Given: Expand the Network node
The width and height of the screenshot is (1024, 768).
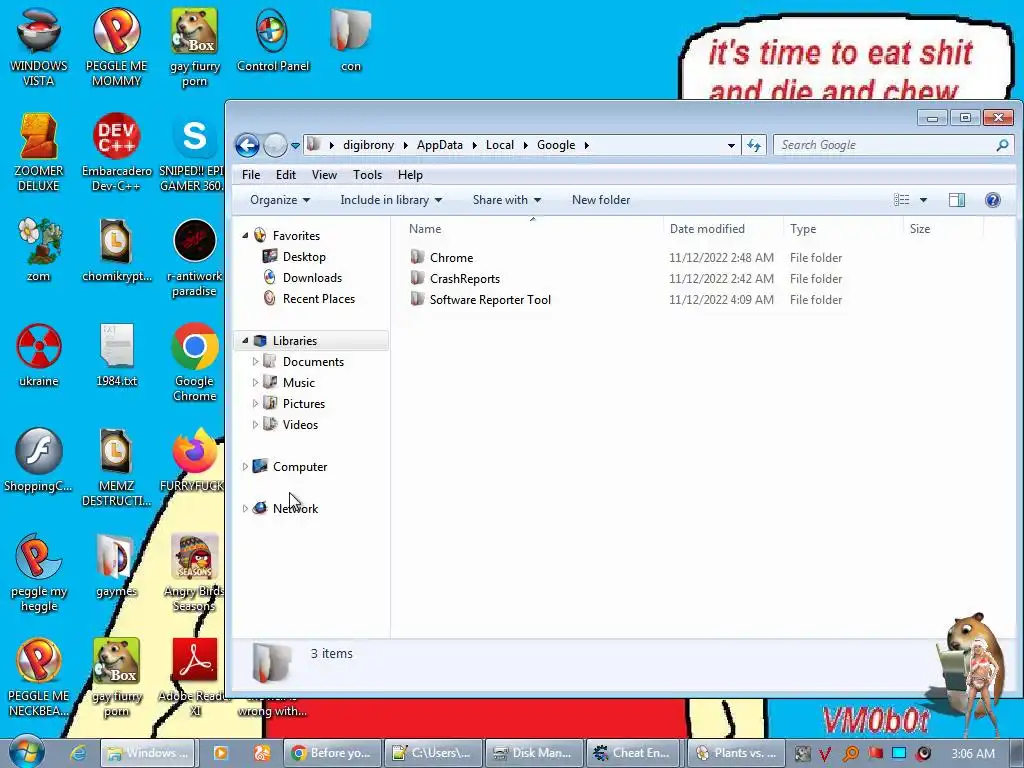Looking at the screenshot, I should click(245, 508).
